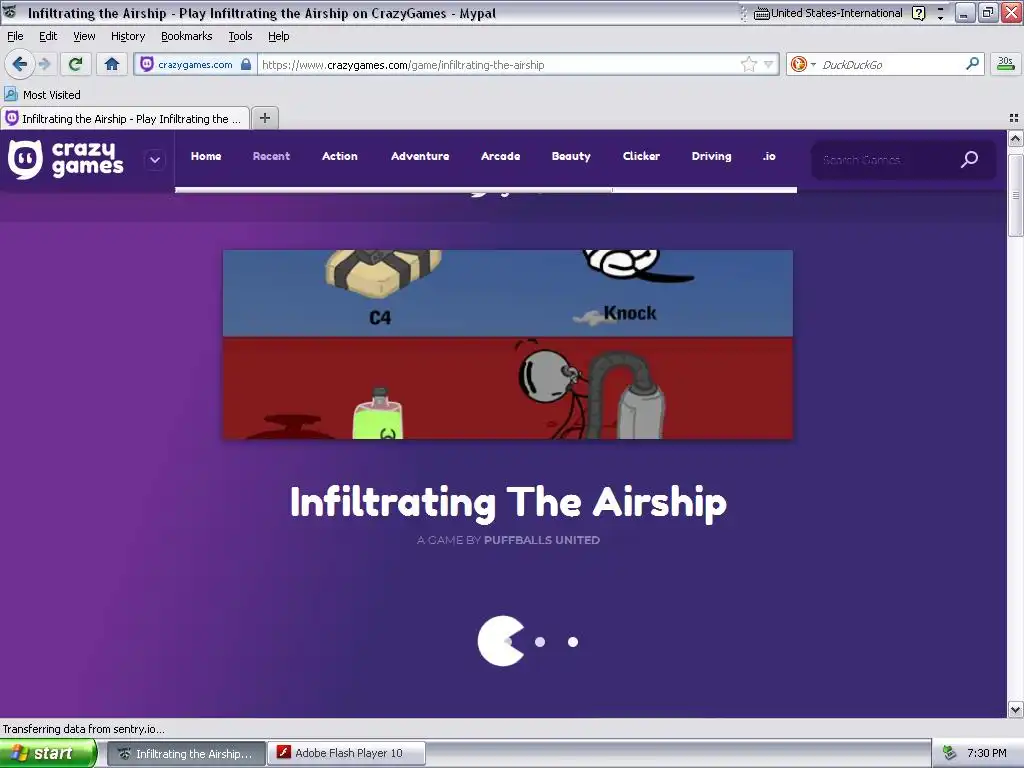1024x768 pixels.
Task: Click the forward navigation arrow
Action: pos(44,64)
